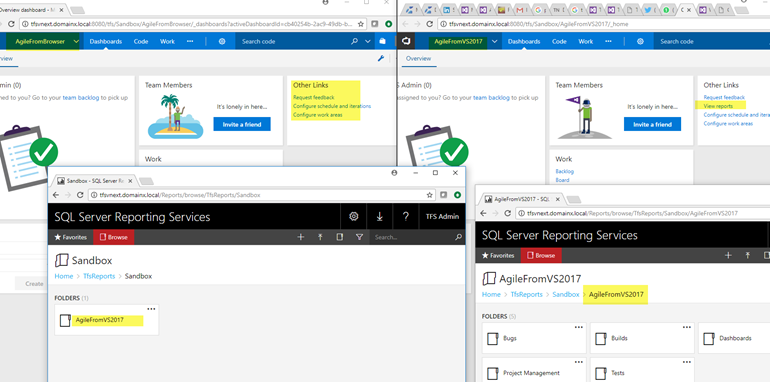The height and width of the screenshot is (382, 770).
Task: Click Upload arrow icon in Sandbox reporting toolbar
Action: click(320, 237)
